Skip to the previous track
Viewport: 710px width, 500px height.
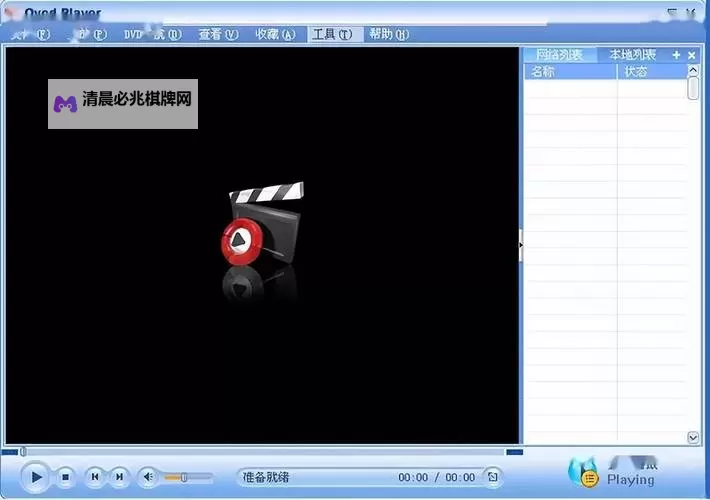pyautogui.click(x=95, y=477)
